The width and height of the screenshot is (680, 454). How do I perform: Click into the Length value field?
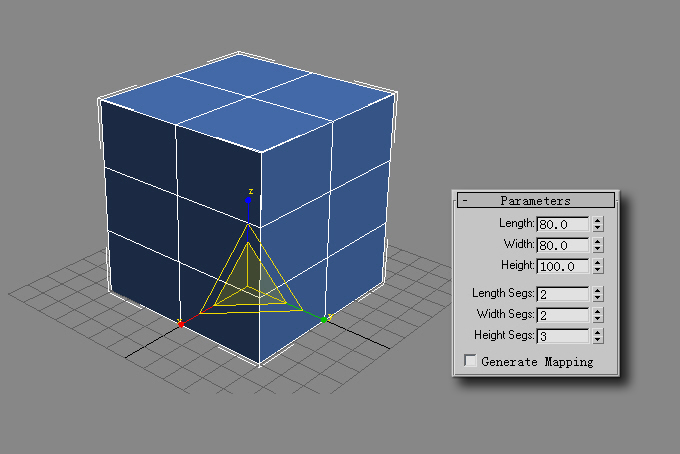coord(563,224)
